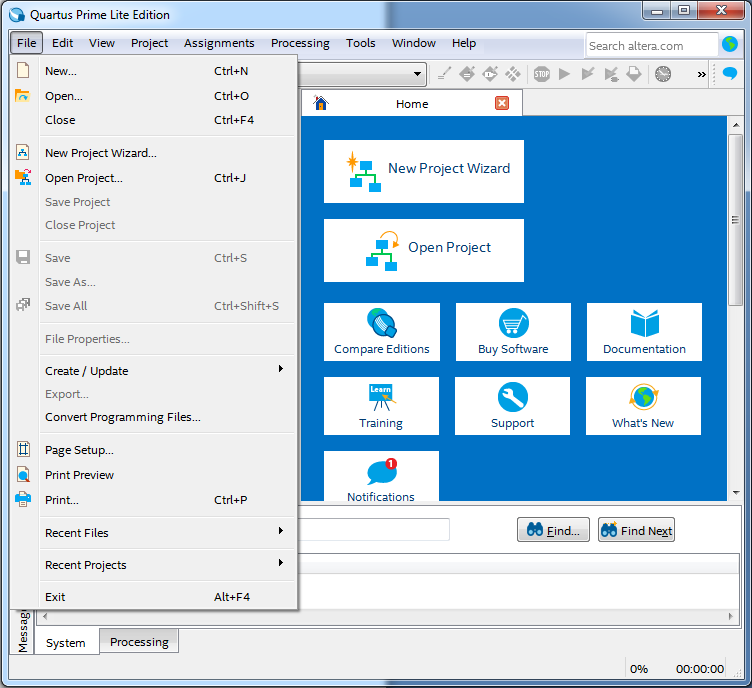This screenshot has width=752, height=688.
Task: Open the Help menu
Action: (464, 43)
